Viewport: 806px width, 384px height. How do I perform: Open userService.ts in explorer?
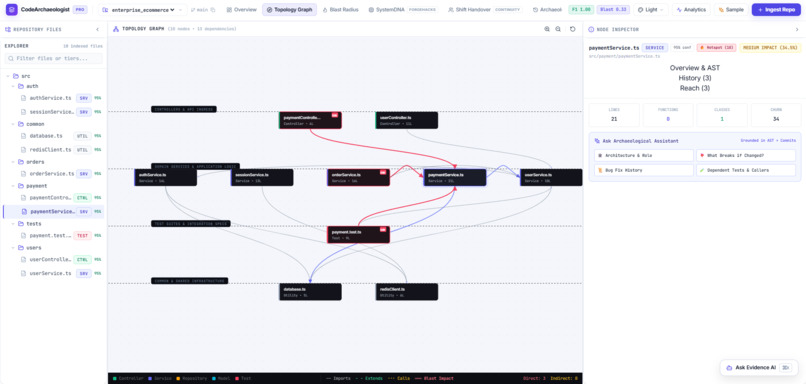pyautogui.click(x=53, y=273)
